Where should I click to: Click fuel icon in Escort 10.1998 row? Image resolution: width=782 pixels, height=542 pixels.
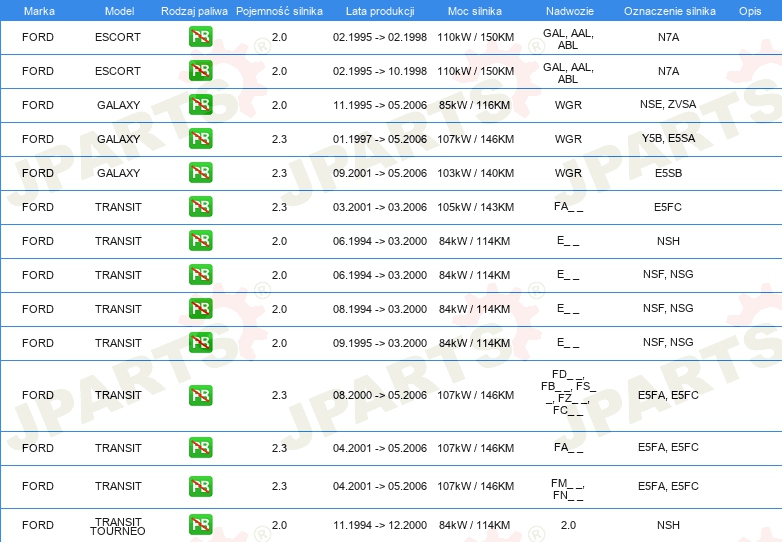[x=200, y=71]
